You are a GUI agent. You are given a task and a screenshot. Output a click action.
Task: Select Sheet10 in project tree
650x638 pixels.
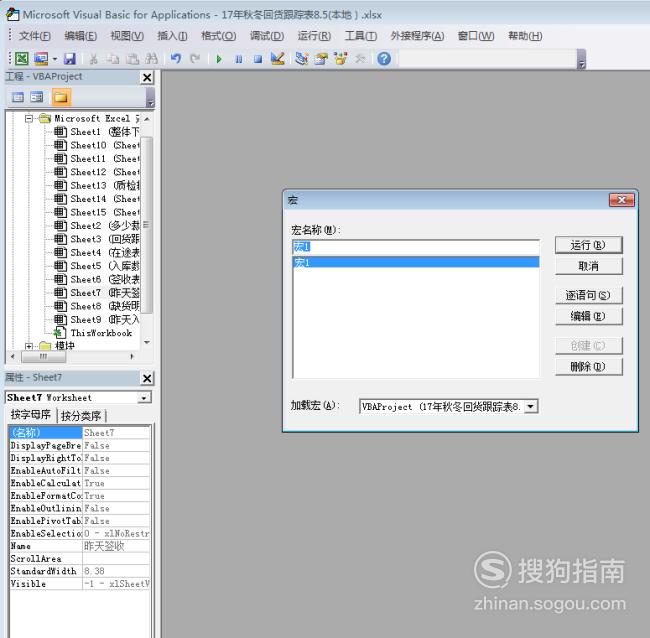coord(97,146)
